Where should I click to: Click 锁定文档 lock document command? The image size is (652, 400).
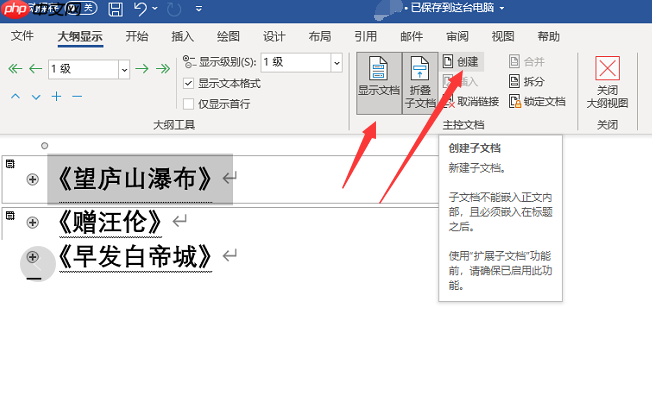(537, 101)
